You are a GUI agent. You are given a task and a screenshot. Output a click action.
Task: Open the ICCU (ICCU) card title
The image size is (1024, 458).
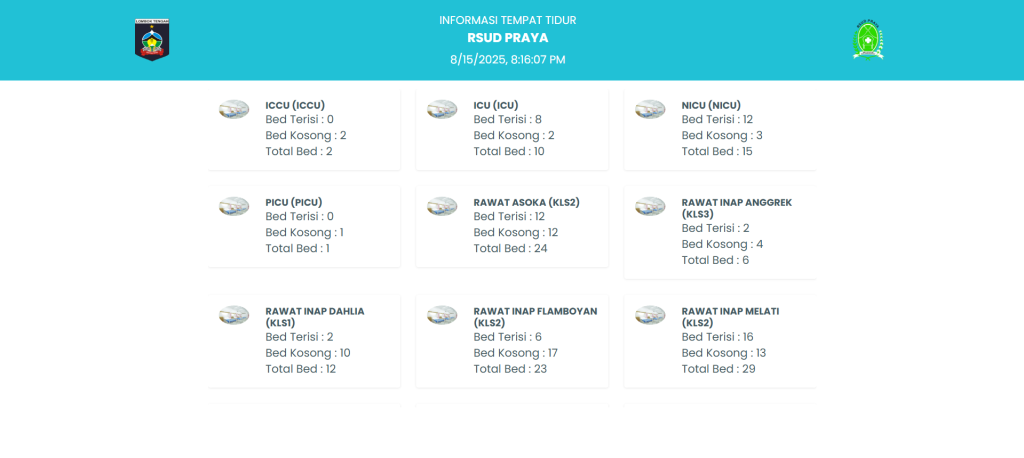point(295,105)
